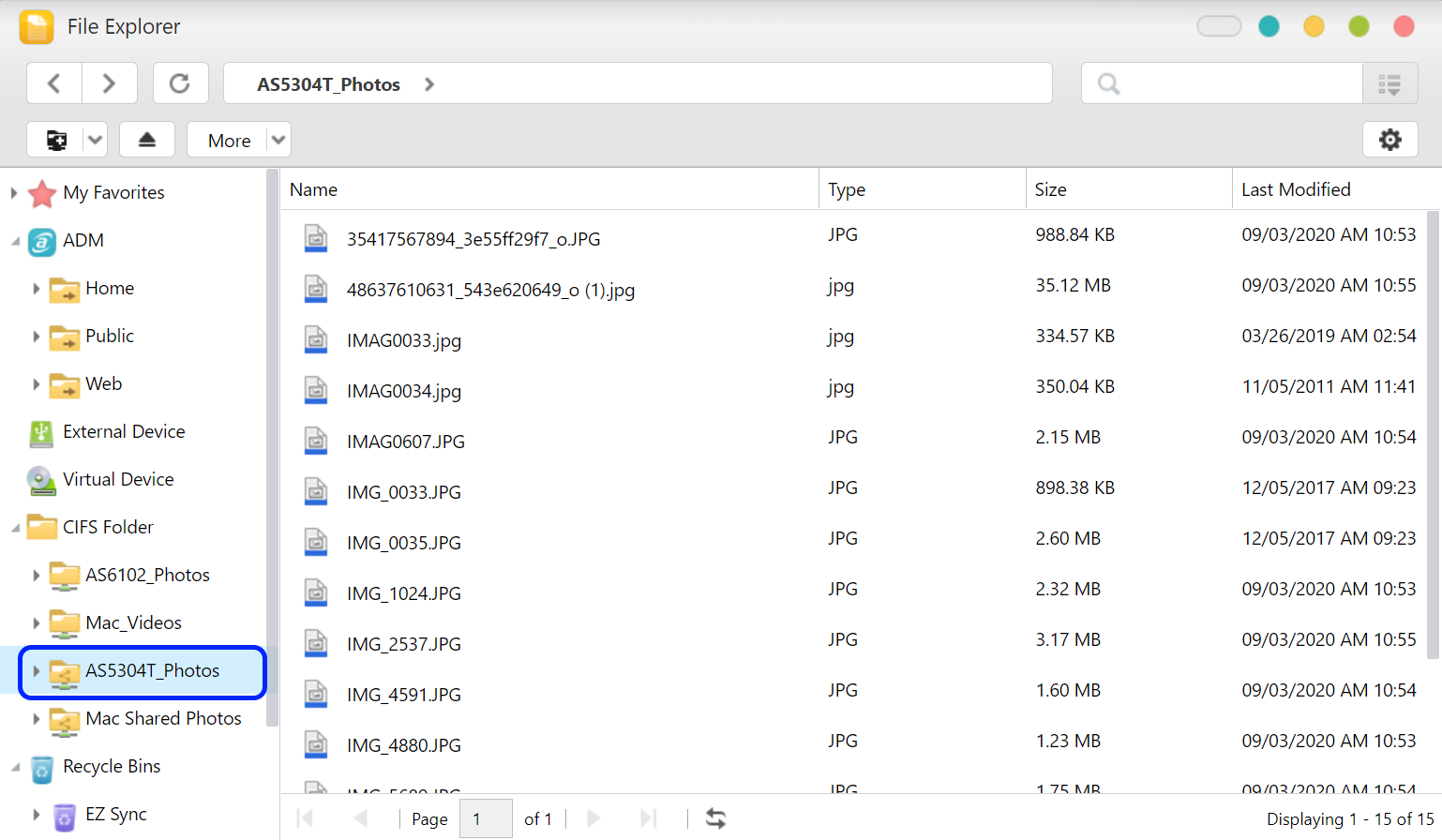
Task: Sort by Last Modified column
Action: (1296, 190)
